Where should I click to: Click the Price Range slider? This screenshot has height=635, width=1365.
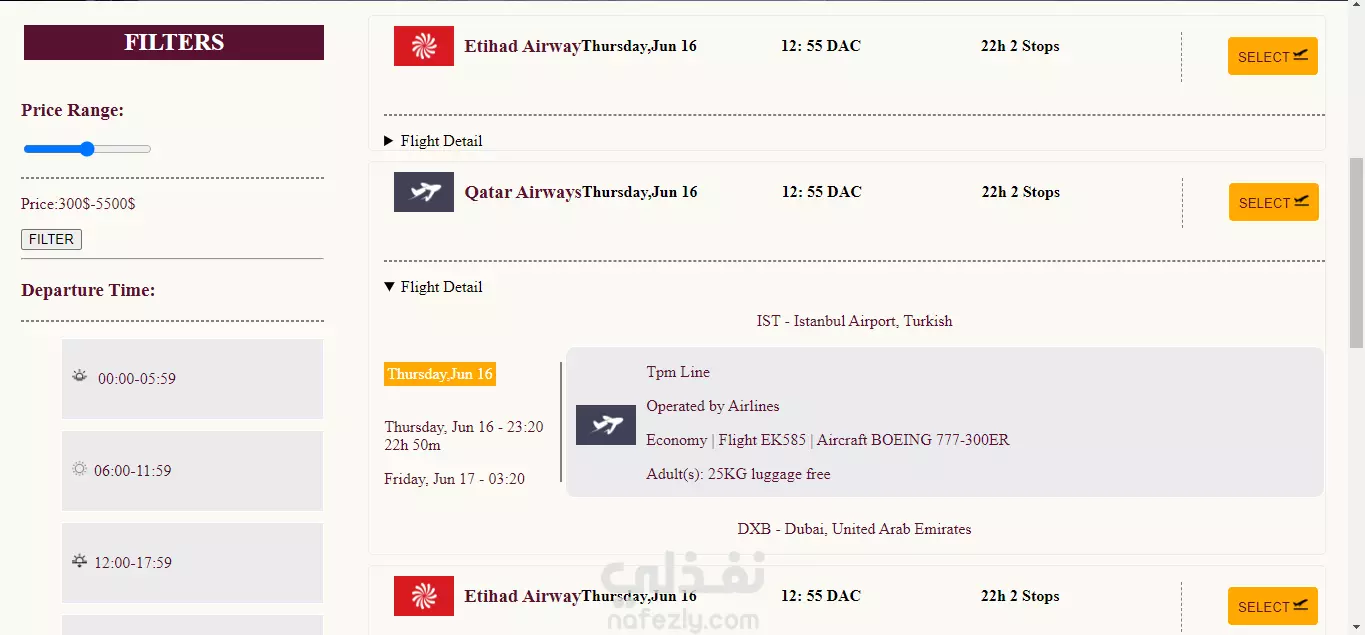pos(87,149)
